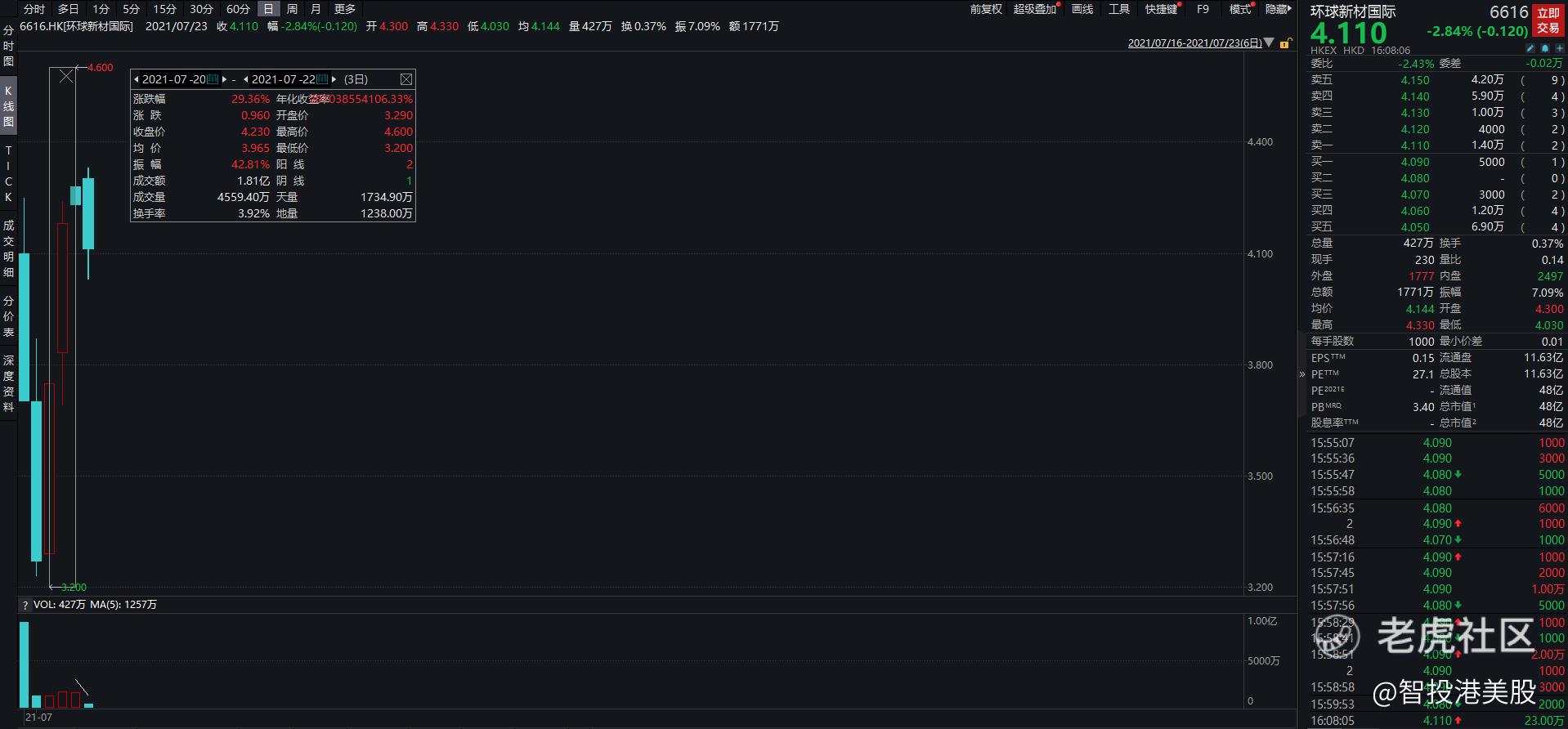Expand the side panel chevron near the PE row
The height and width of the screenshot is (729, 1568).
pos(1302,374)
